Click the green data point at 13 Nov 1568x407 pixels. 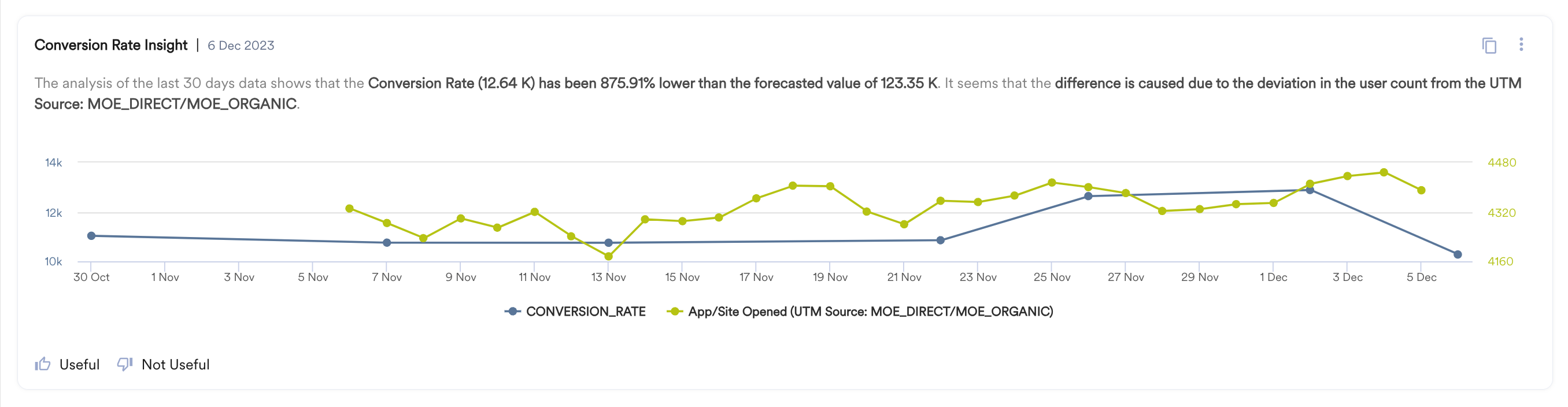pos(608,257)
